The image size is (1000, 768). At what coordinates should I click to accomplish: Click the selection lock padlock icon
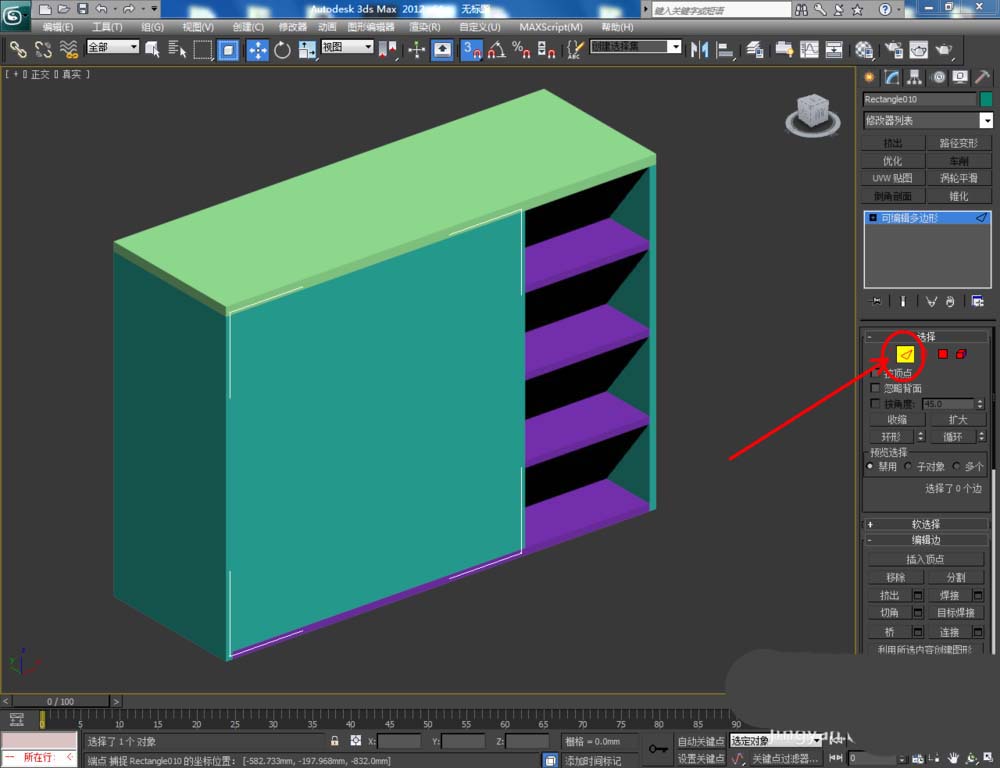(335, 741)
